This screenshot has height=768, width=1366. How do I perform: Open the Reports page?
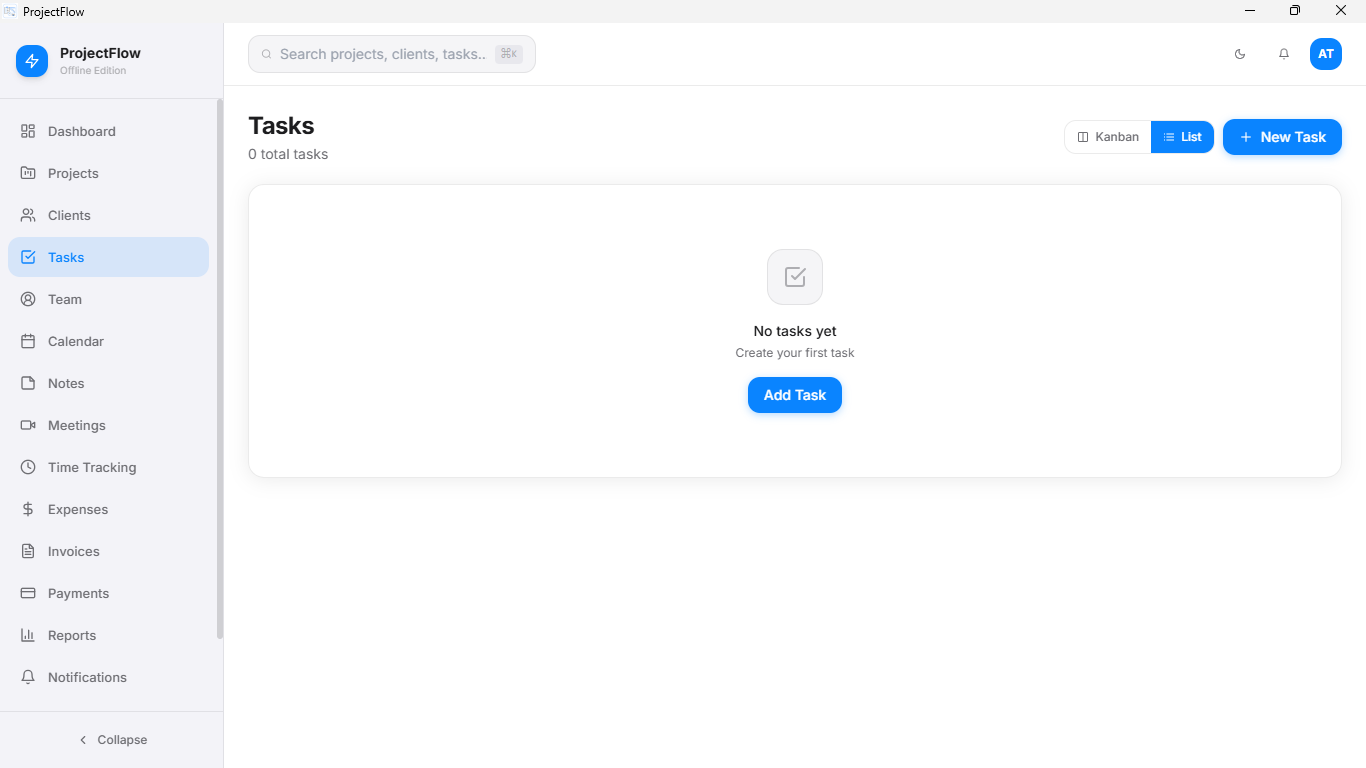108,635
